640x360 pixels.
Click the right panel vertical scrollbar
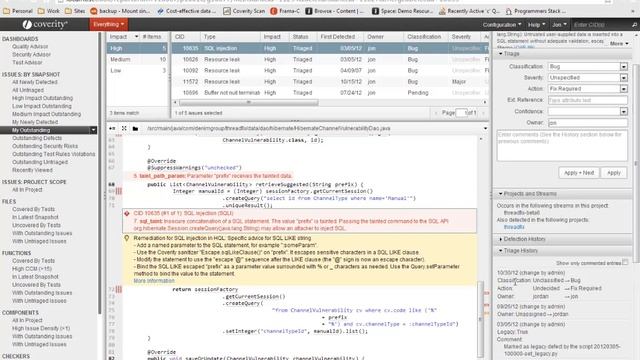pyautogui.click(x=636, y=162)
